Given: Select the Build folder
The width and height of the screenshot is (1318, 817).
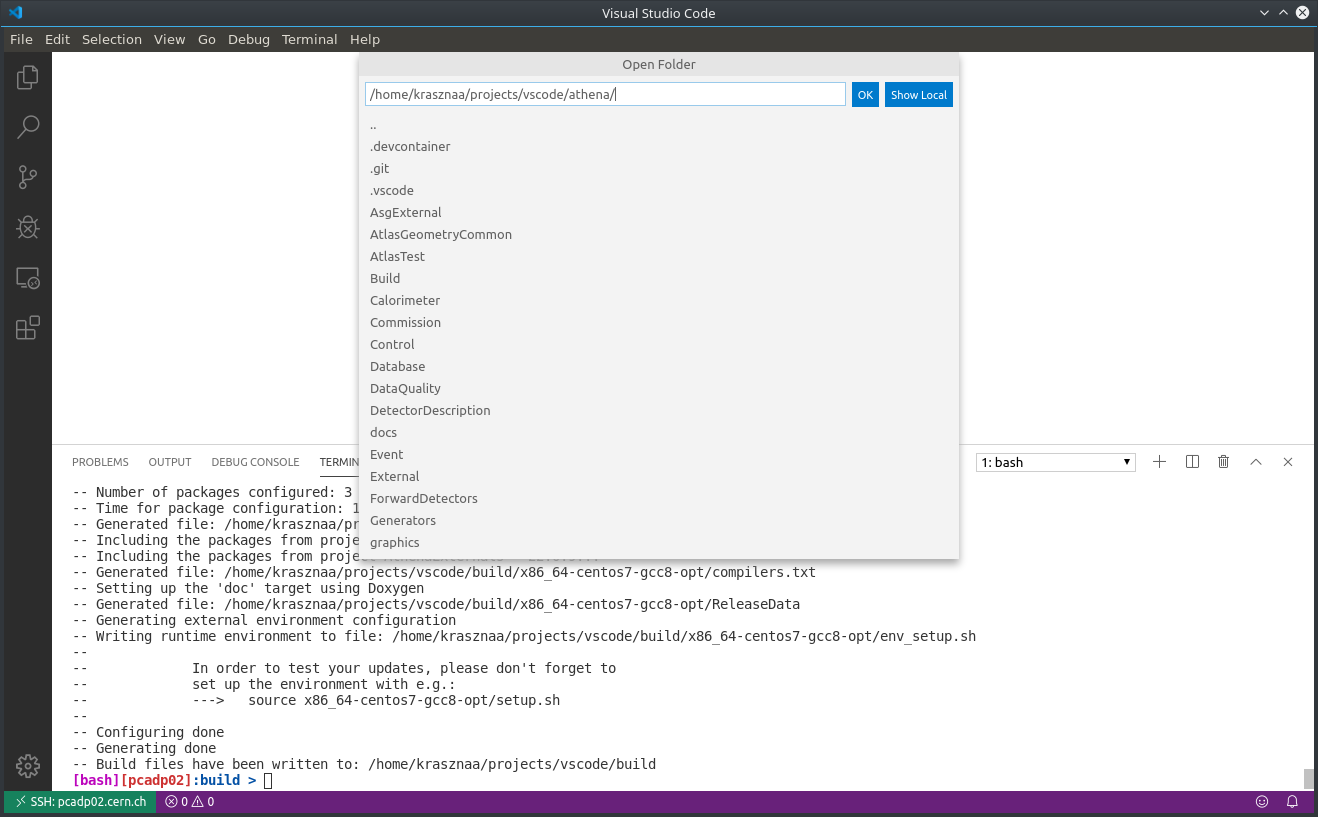Looking at the screenshot, I should coord(659,279).
